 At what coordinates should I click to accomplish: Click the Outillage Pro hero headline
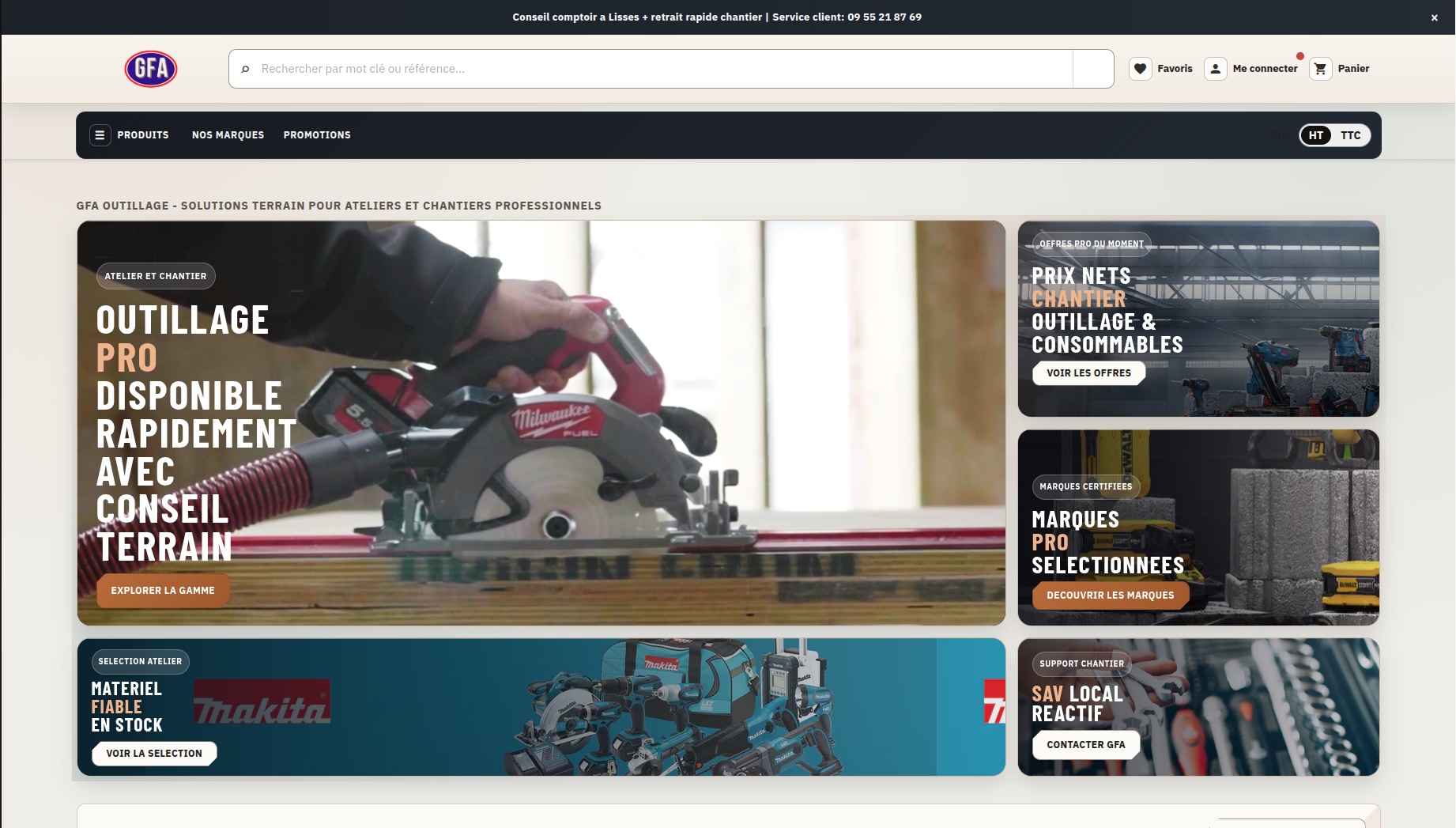coord(196,433)
